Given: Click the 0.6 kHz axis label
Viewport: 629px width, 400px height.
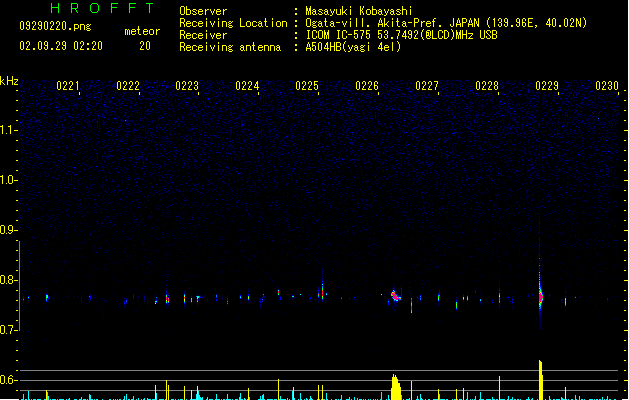Looking at the screenshot, I should point(8,380).
